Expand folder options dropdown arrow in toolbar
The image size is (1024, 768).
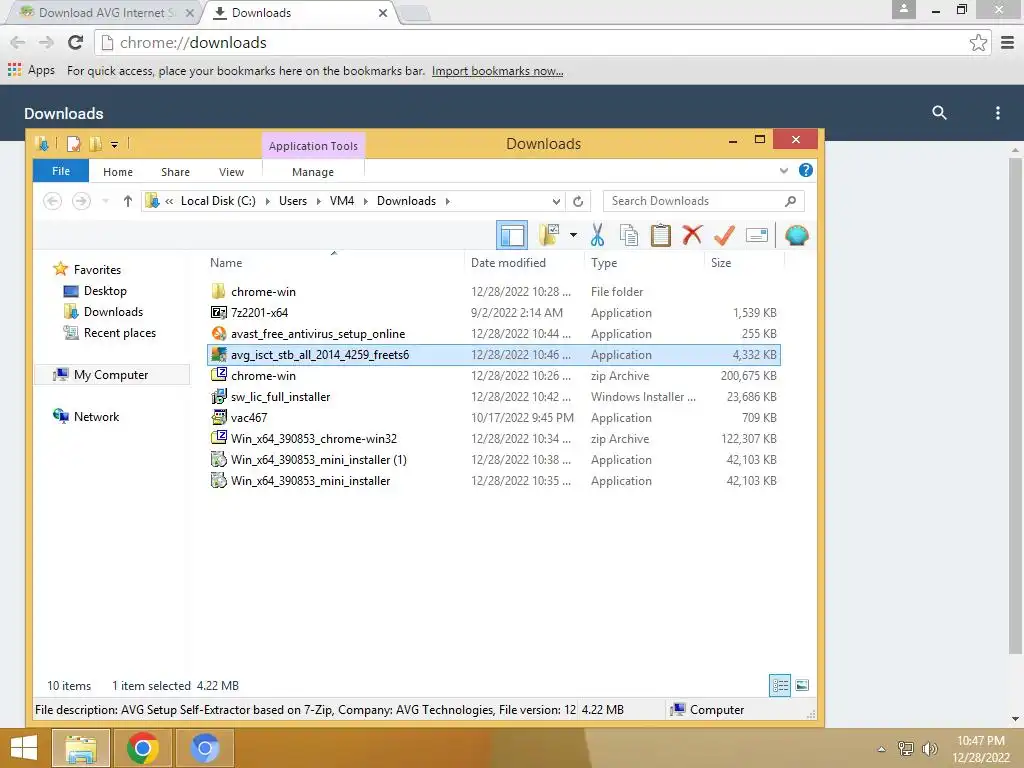[573, 235]
